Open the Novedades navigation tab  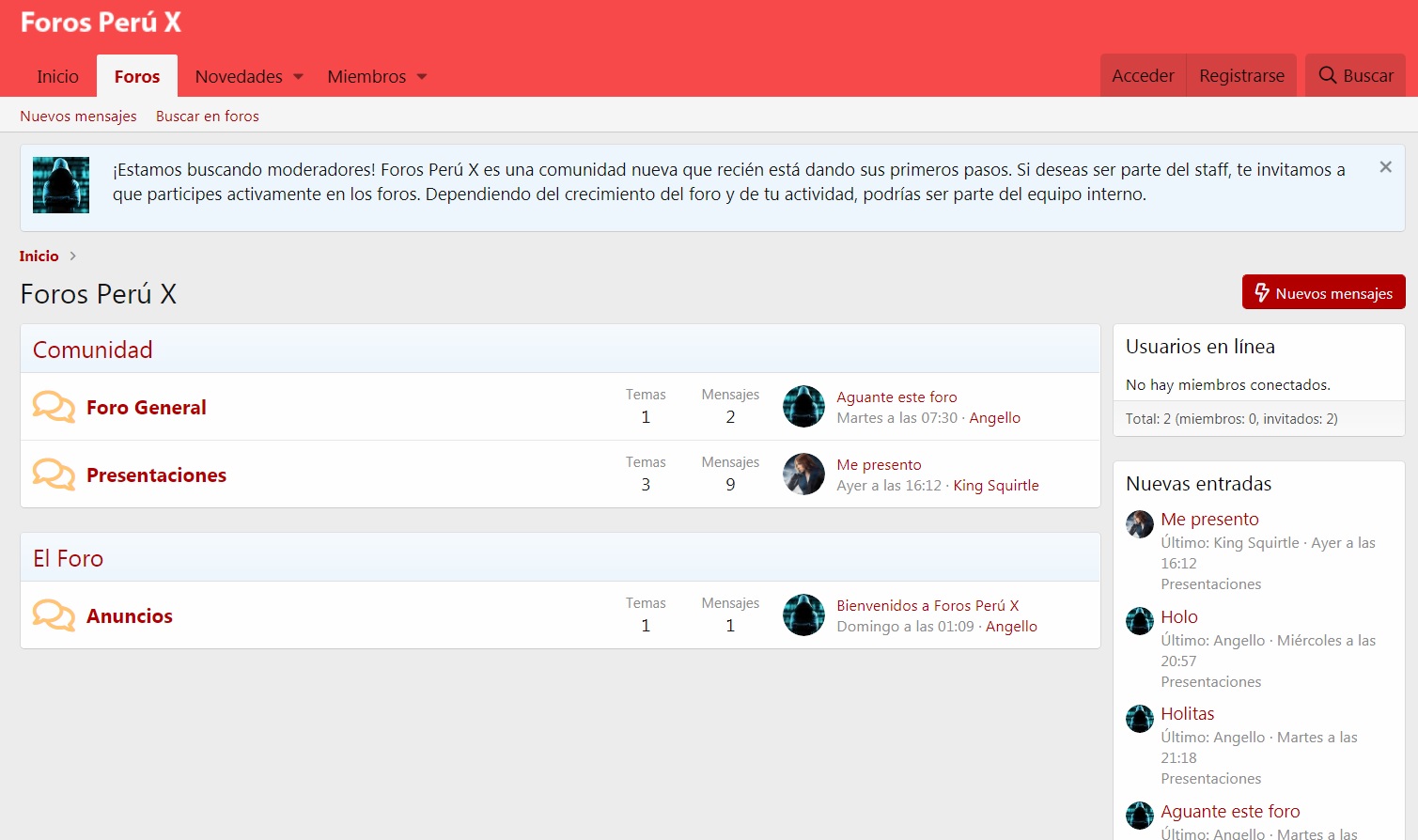coord(239,76)
